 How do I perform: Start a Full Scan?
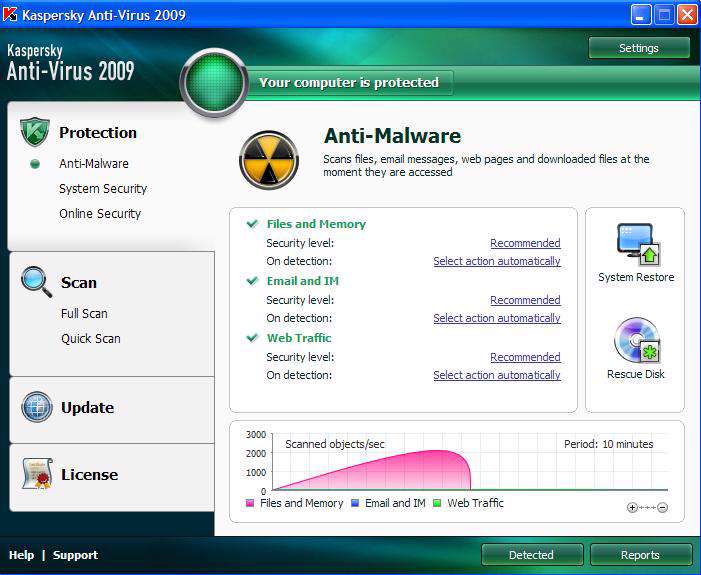tap(84, 313)
